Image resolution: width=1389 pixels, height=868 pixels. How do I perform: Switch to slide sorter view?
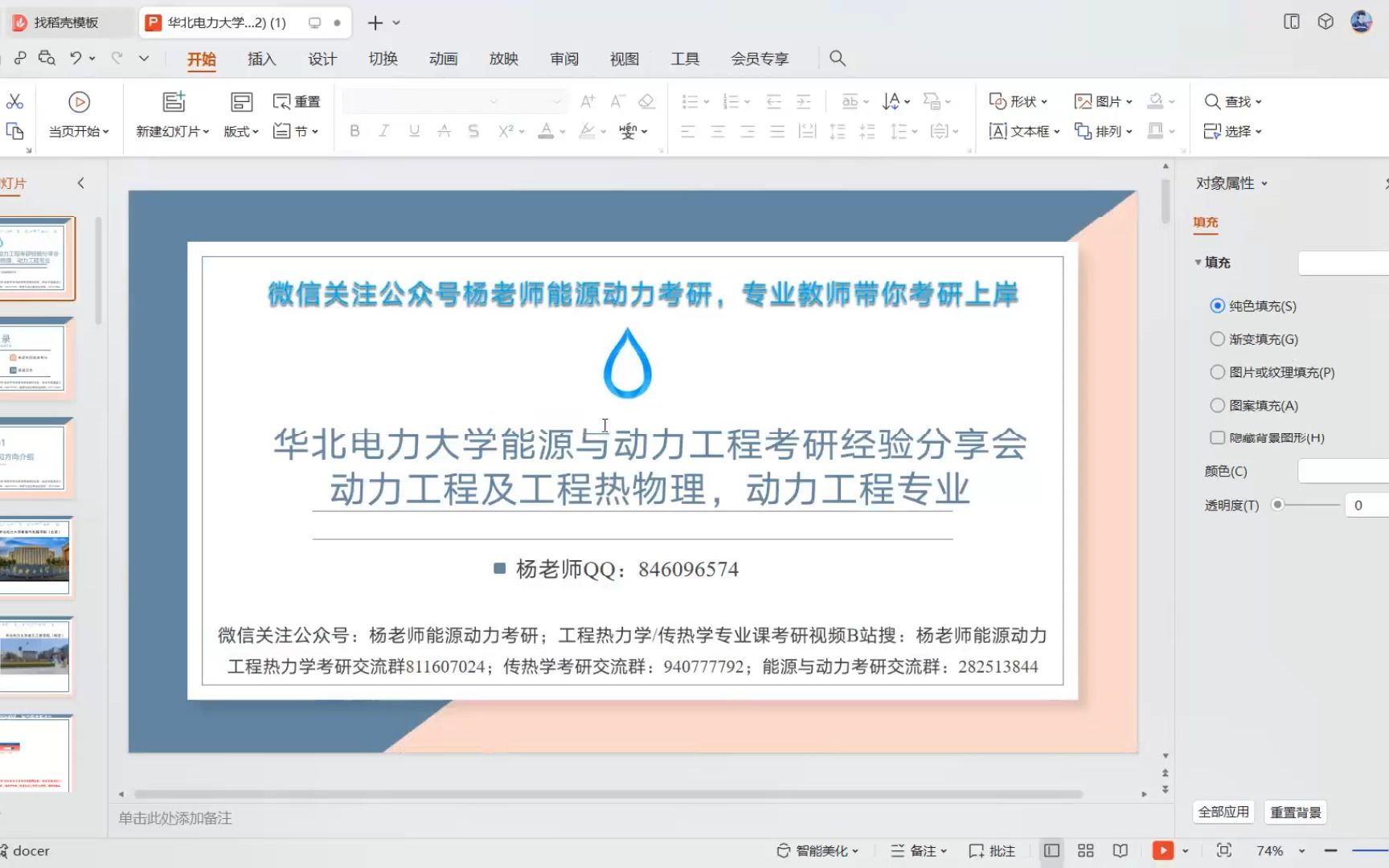point(1086,850)
